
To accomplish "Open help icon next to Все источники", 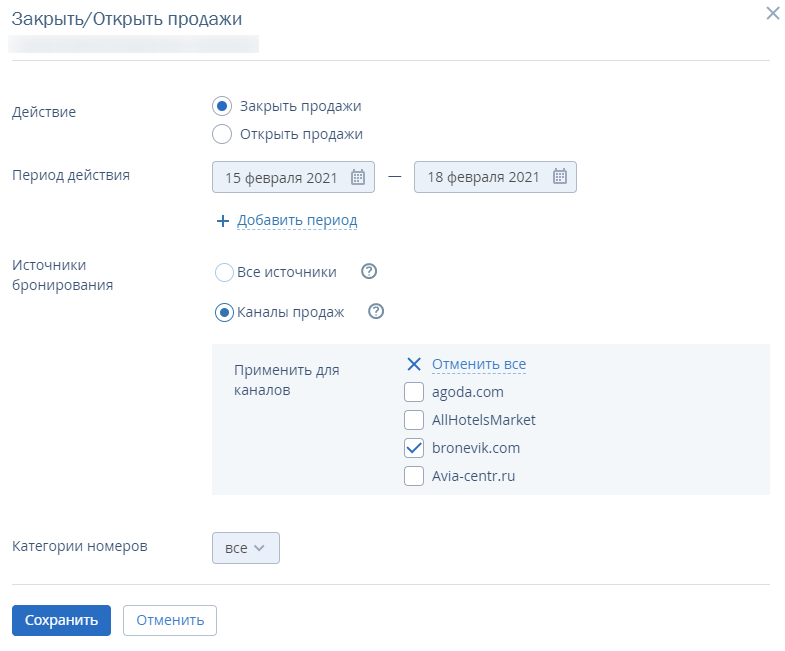I will 369,271.
